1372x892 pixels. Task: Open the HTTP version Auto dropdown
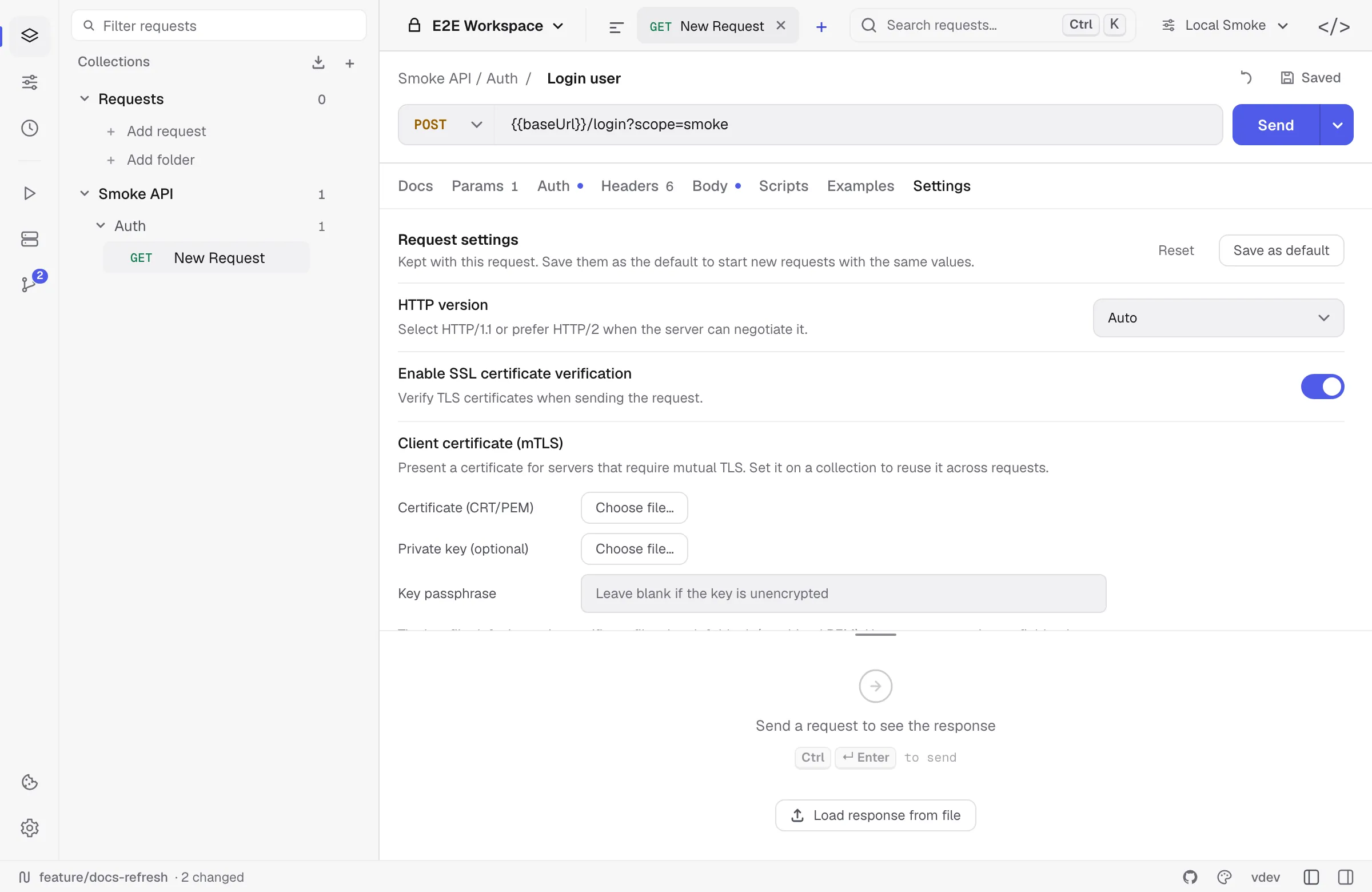tap(1218, 318)
